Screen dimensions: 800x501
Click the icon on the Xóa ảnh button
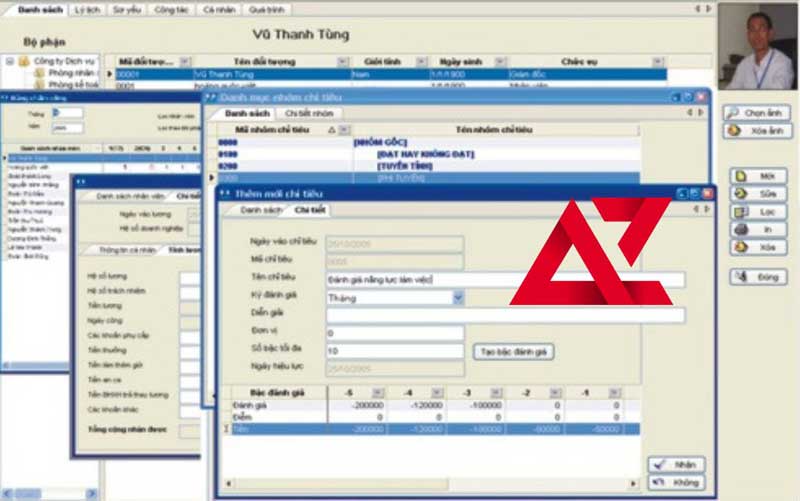pyautogui.click(x=734, y=131)
